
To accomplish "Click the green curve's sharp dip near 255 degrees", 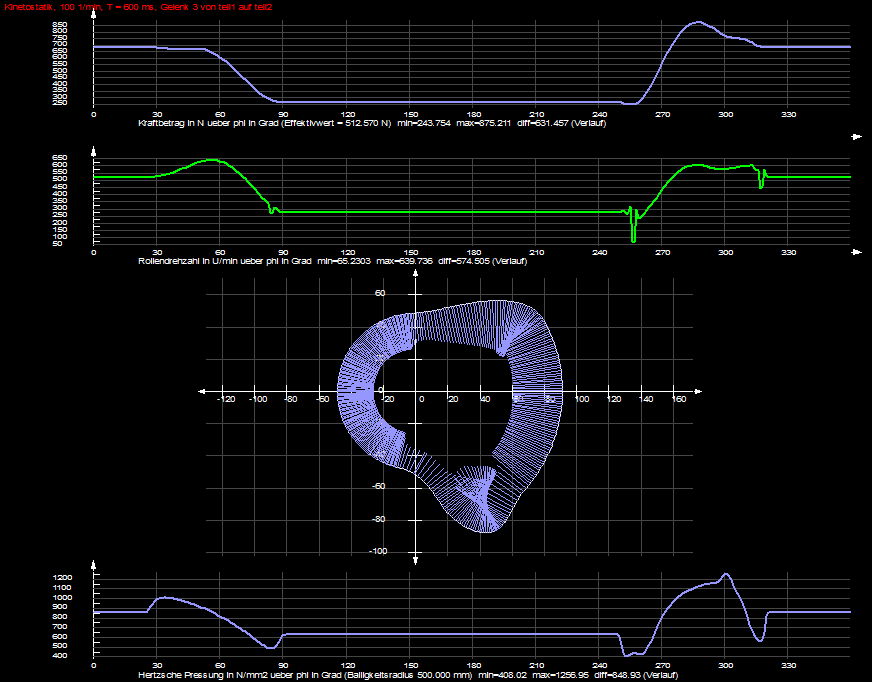I will click(x=633, y=238).
